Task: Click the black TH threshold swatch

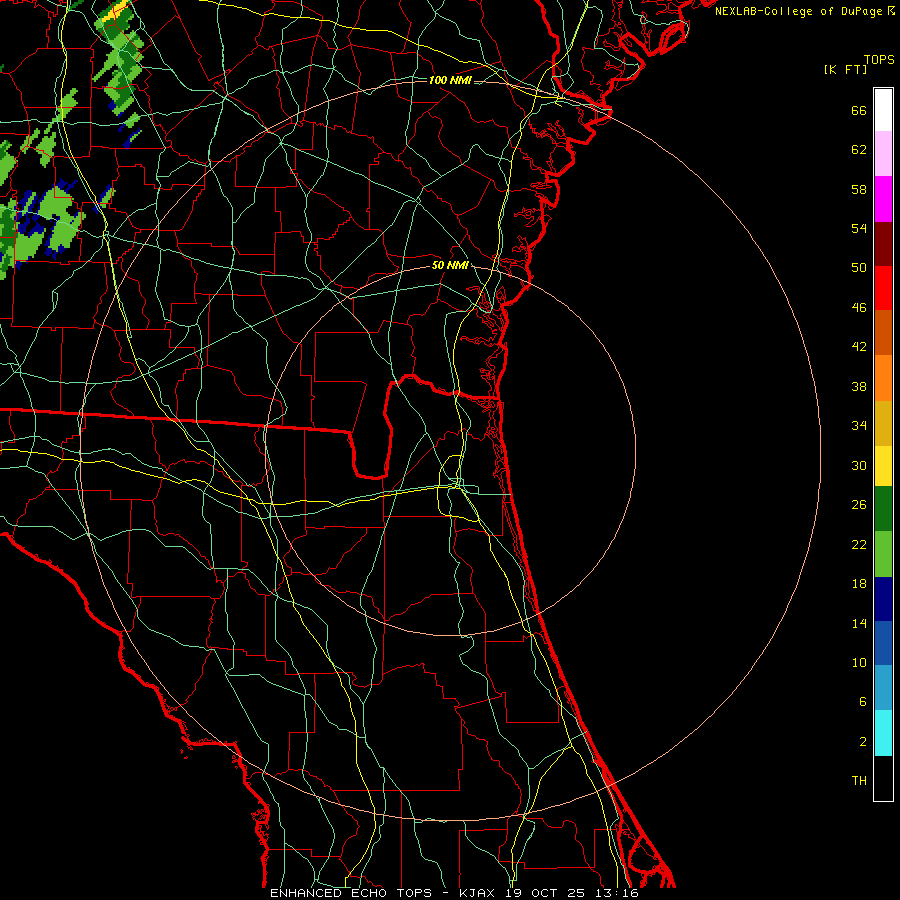Action: [x=883, y=778]
